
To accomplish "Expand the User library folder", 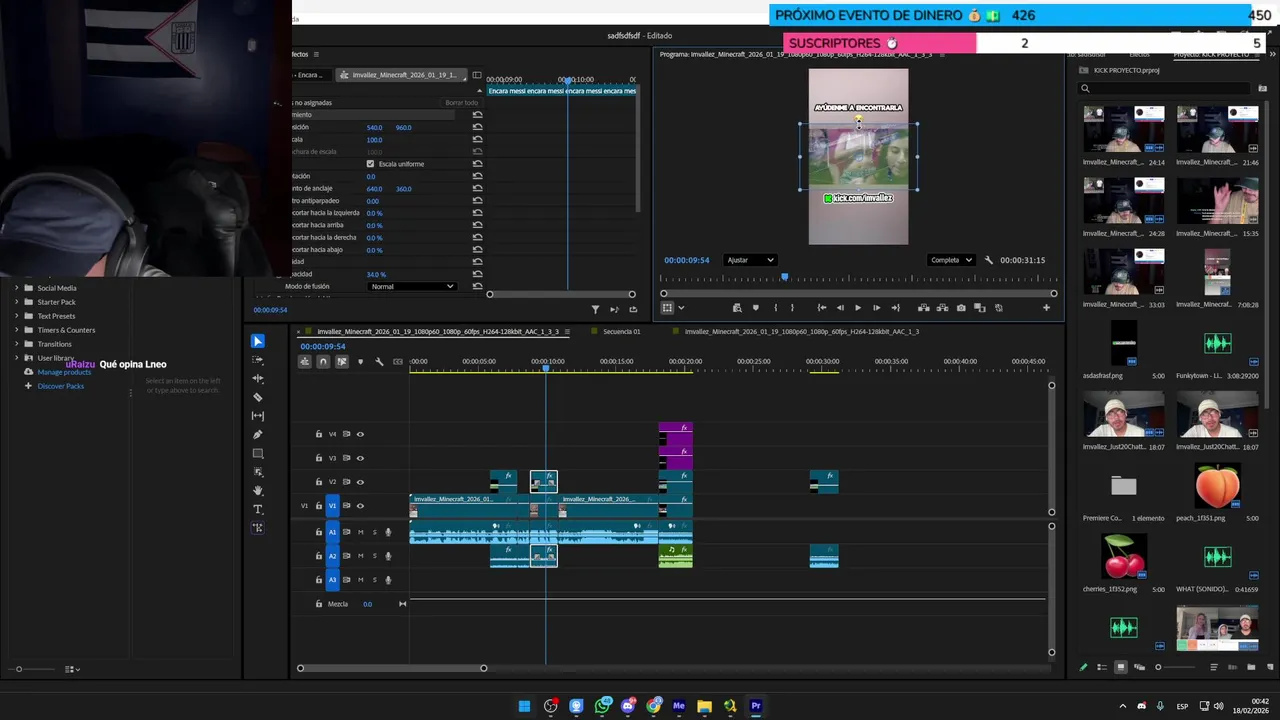I will point(16,358).
